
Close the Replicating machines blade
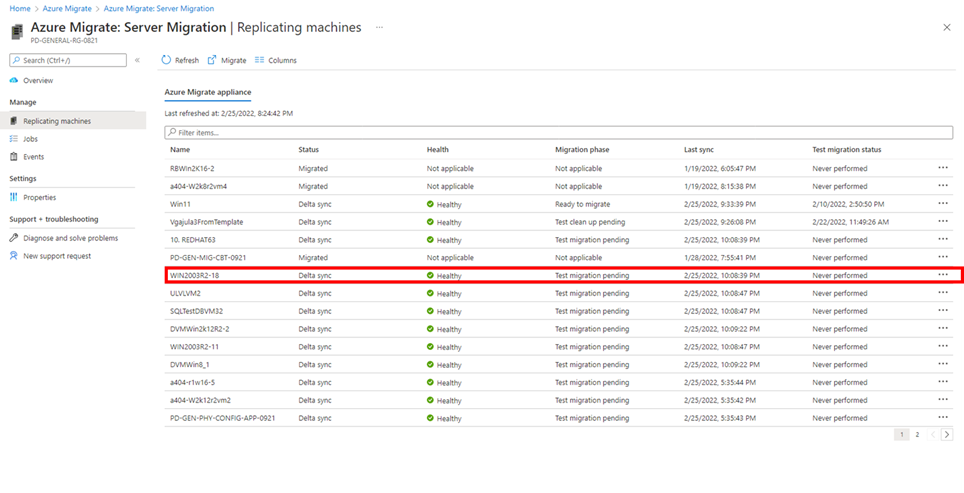pos(947,28)
